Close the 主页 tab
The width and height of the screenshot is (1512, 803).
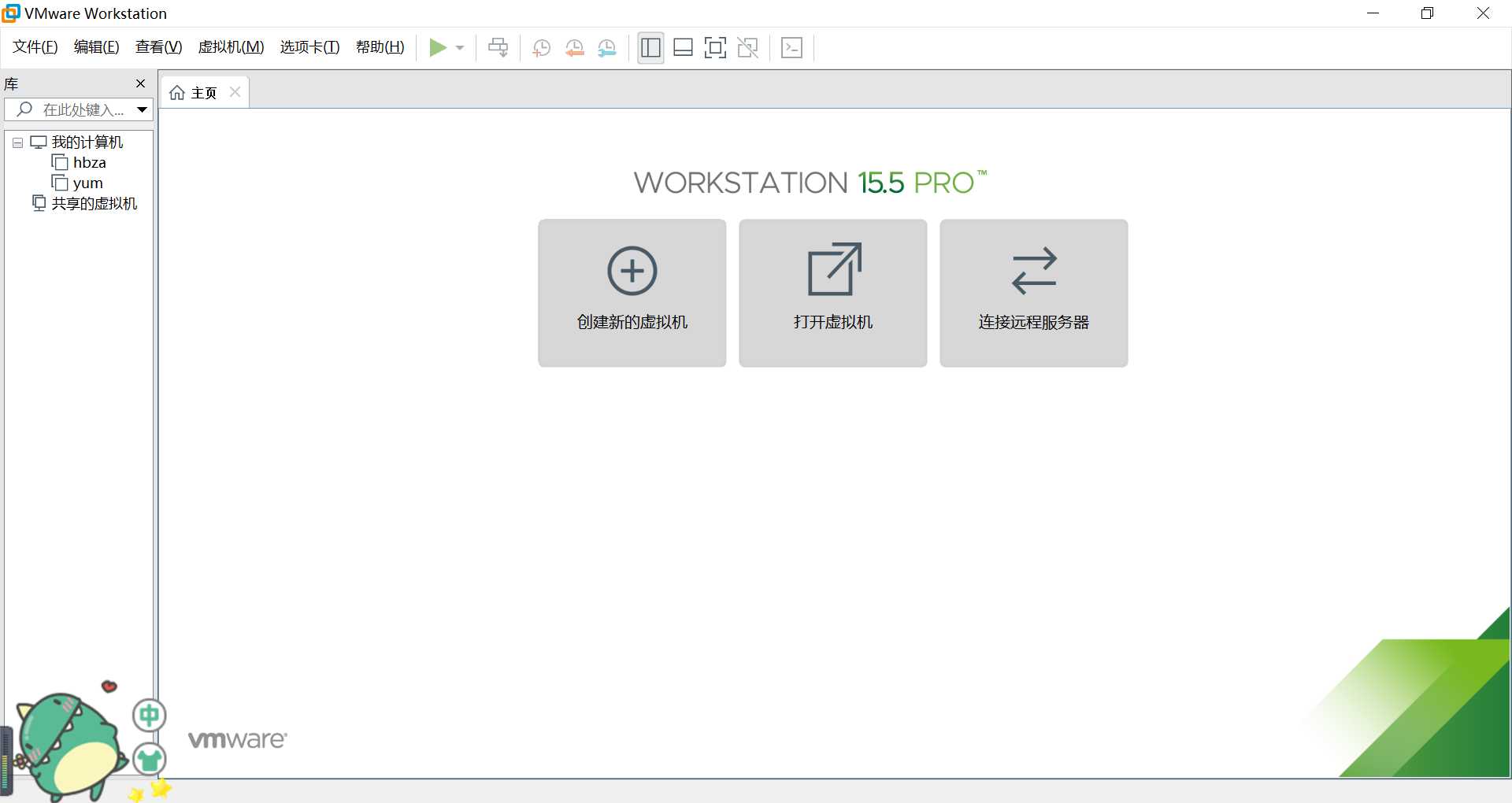235,92
